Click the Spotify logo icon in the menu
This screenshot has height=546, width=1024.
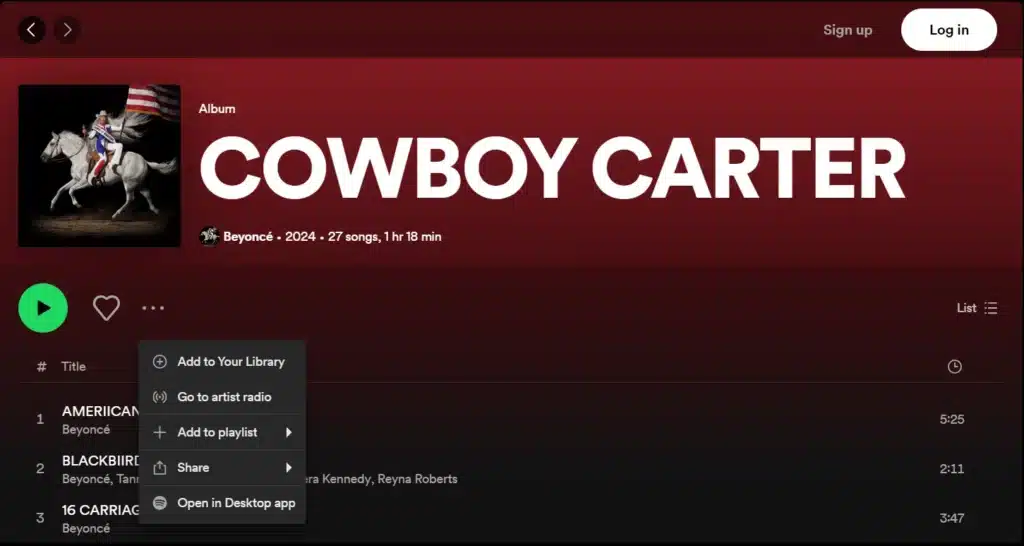click(159, 503)
